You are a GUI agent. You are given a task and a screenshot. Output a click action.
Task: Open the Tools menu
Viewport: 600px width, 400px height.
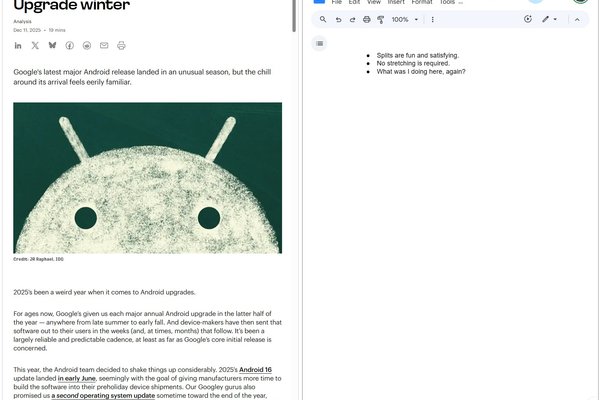tap(447, 2)
